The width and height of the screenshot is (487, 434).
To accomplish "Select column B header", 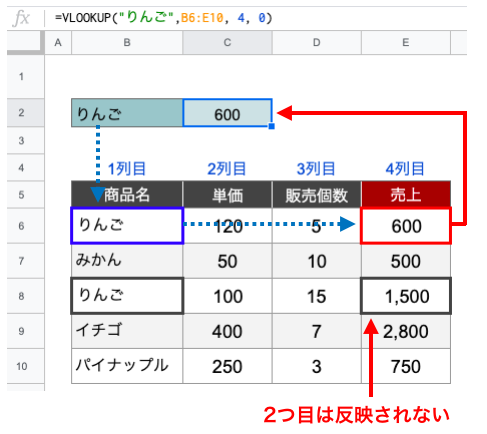I will 127,42.
